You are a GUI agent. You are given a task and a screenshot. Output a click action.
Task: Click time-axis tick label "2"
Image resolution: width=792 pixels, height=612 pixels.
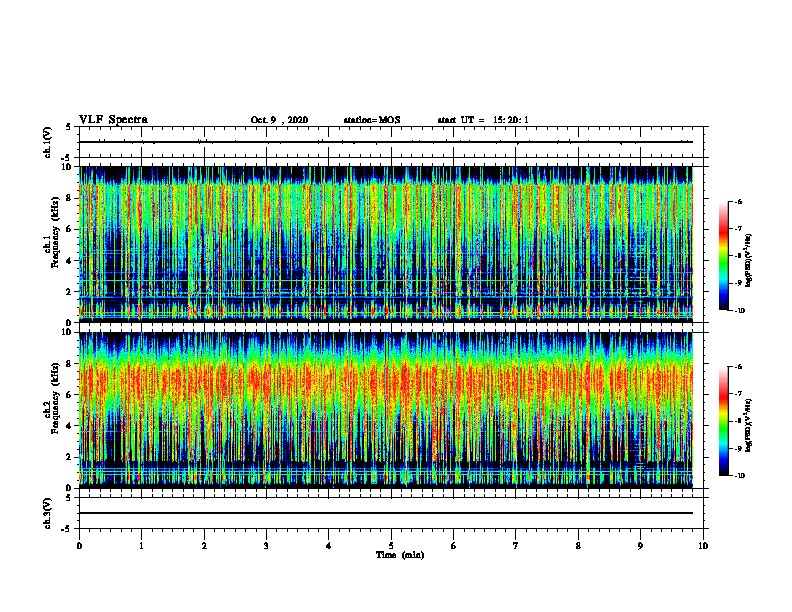point(204,546)
